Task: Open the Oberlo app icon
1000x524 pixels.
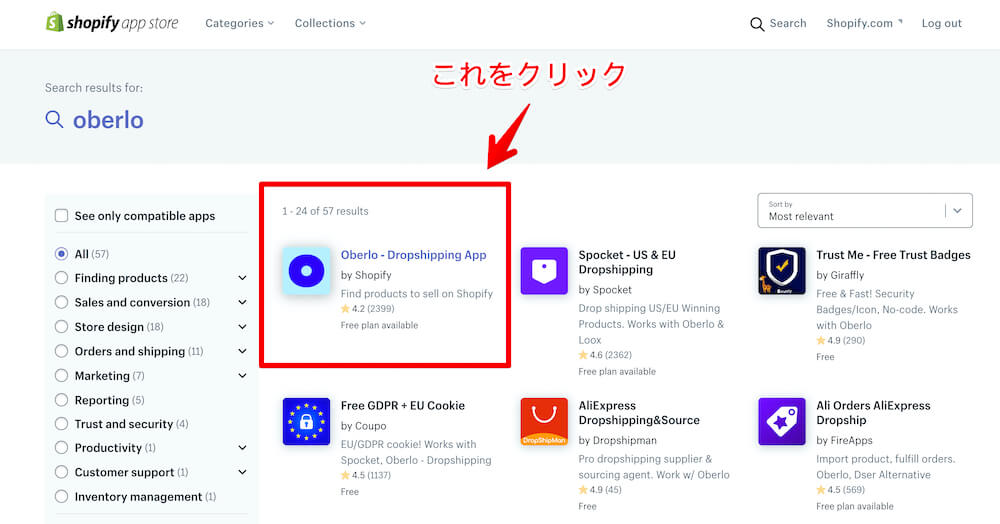Action: [x=306, y=271]
